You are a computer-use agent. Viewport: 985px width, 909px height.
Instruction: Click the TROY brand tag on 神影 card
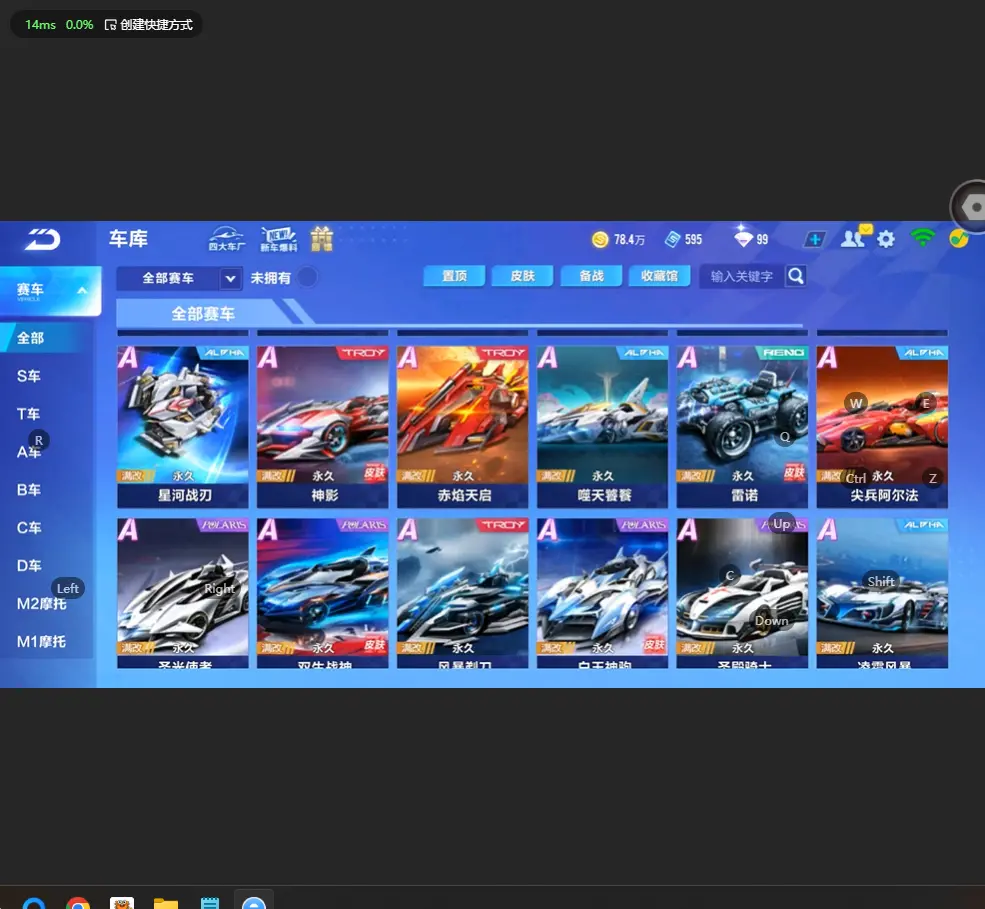point(364,353)
